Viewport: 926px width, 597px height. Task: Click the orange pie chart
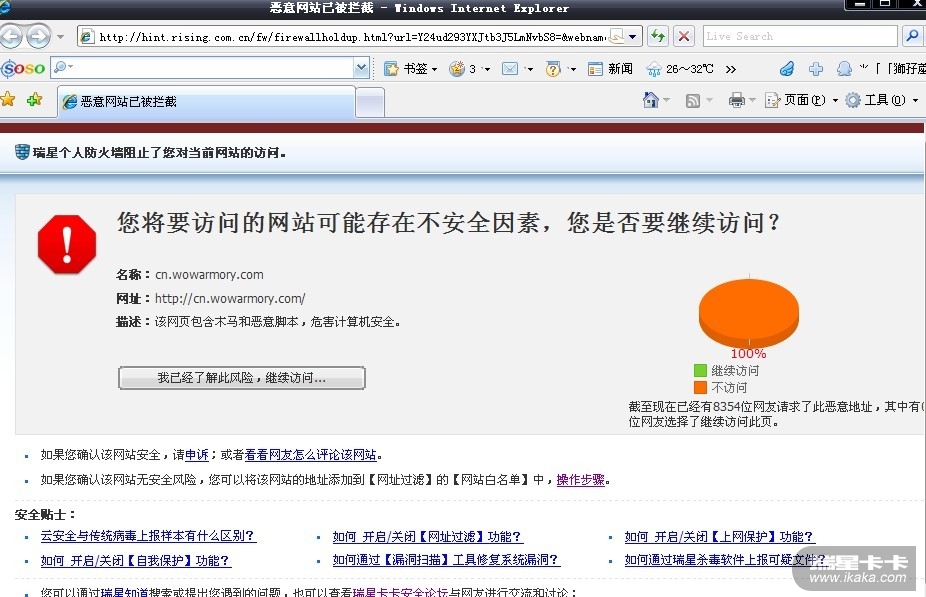click(749, 313)
